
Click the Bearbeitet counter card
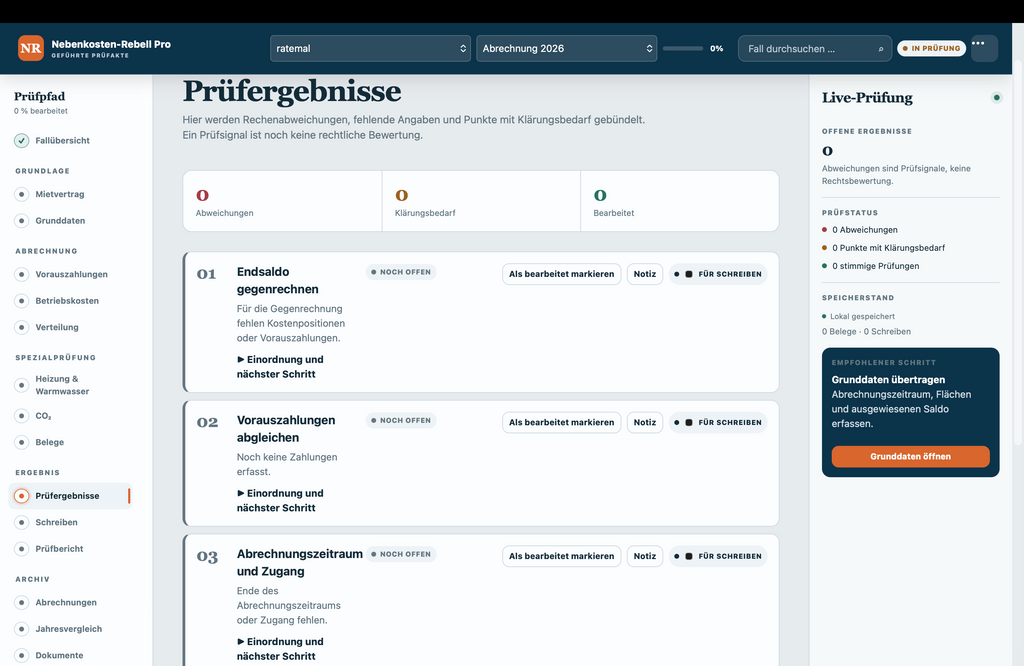(x=680, y=201)
